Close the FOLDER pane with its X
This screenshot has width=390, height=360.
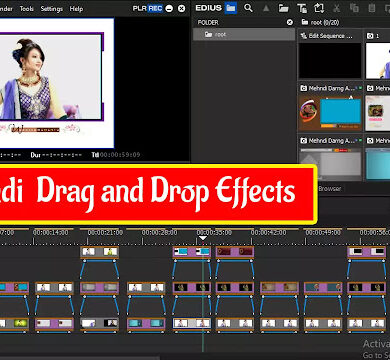coord(290,22)
